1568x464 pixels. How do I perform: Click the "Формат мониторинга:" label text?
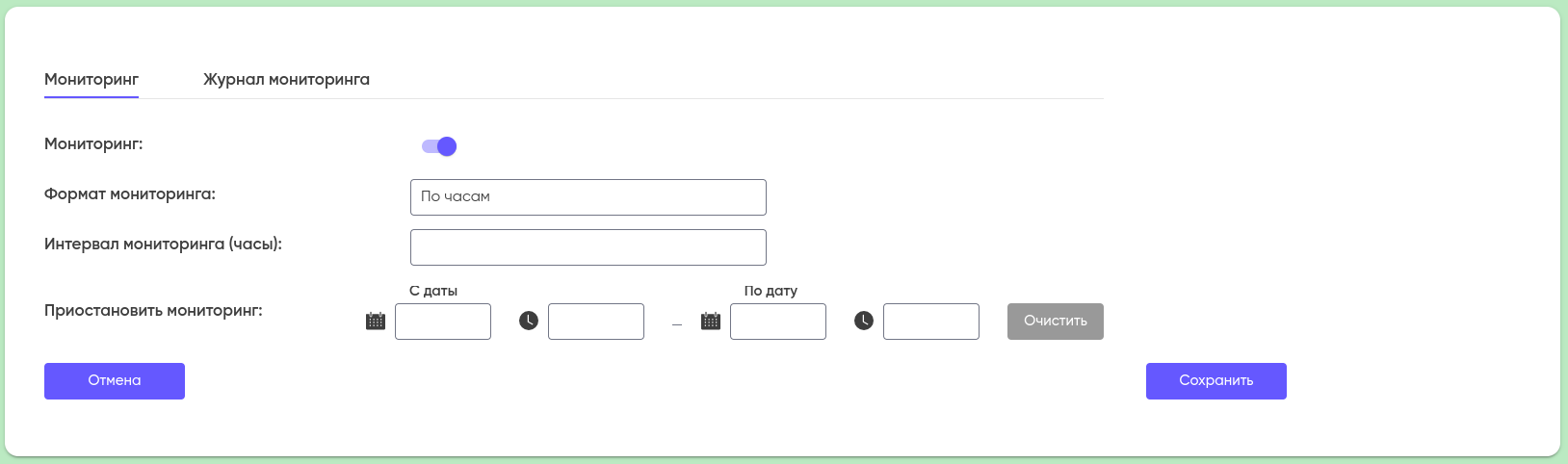(x=130, y=194)
